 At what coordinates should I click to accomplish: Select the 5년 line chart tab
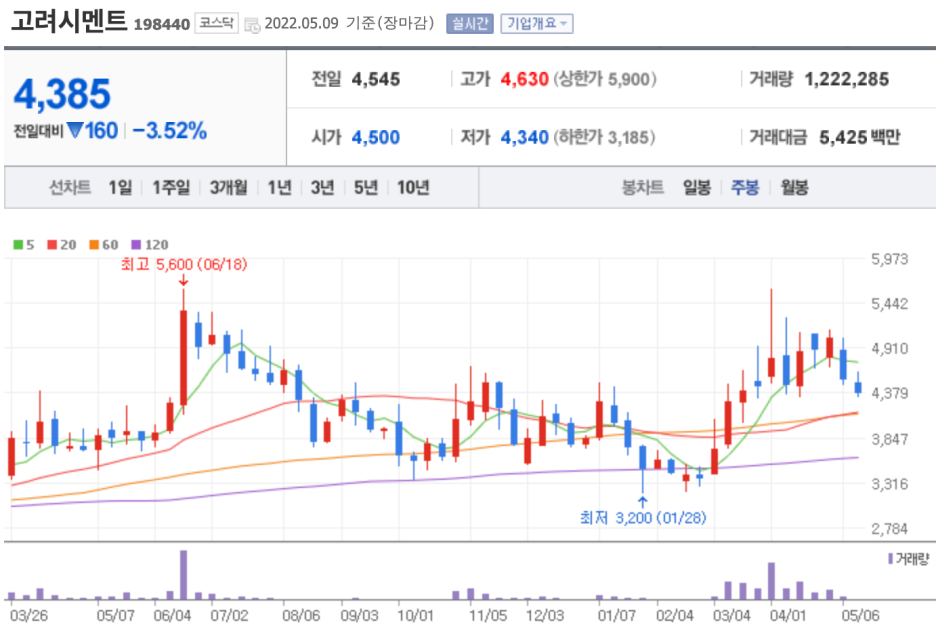tap(366, 187)
